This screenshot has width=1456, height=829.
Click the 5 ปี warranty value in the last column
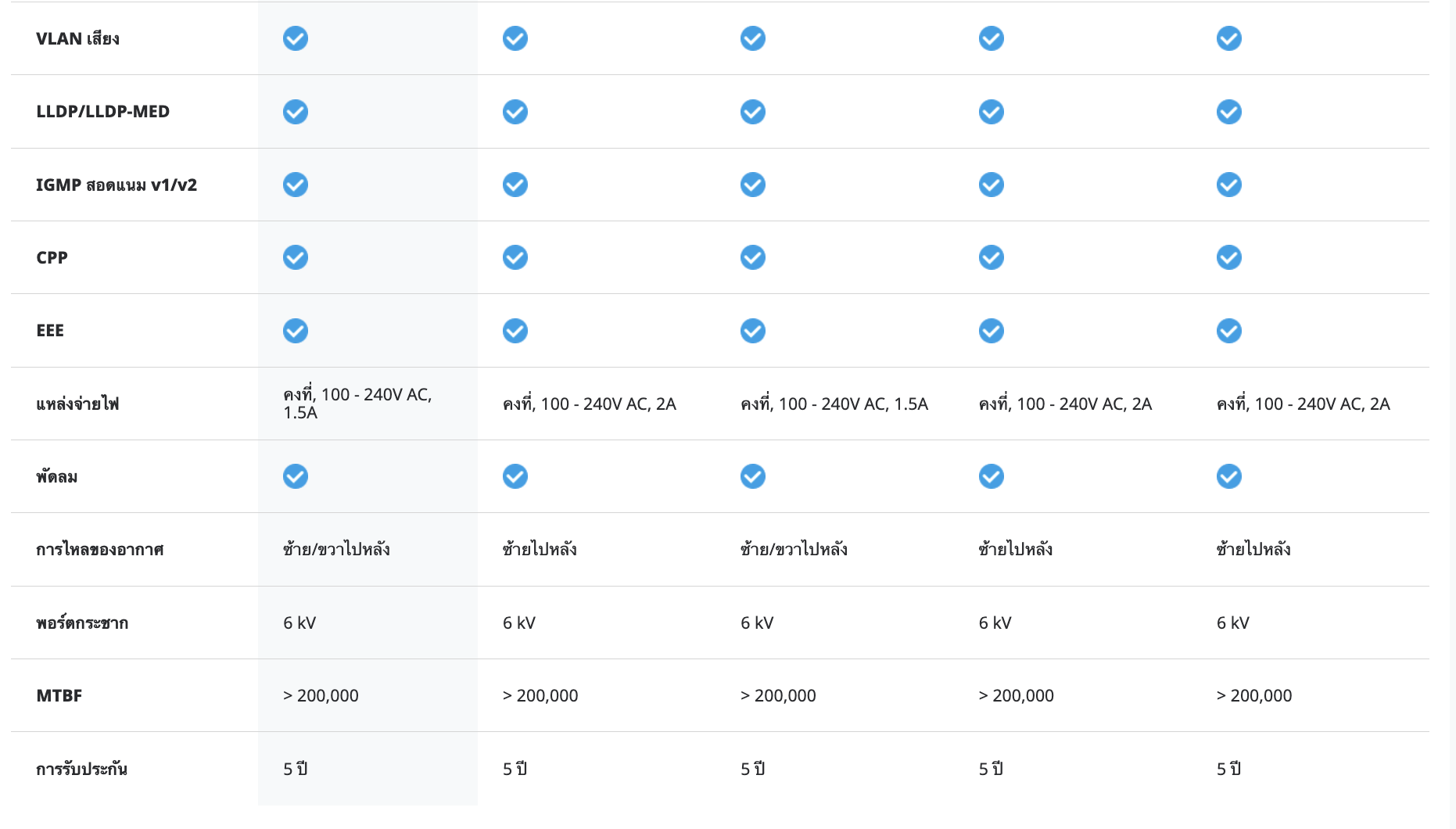click(1228, 770)
